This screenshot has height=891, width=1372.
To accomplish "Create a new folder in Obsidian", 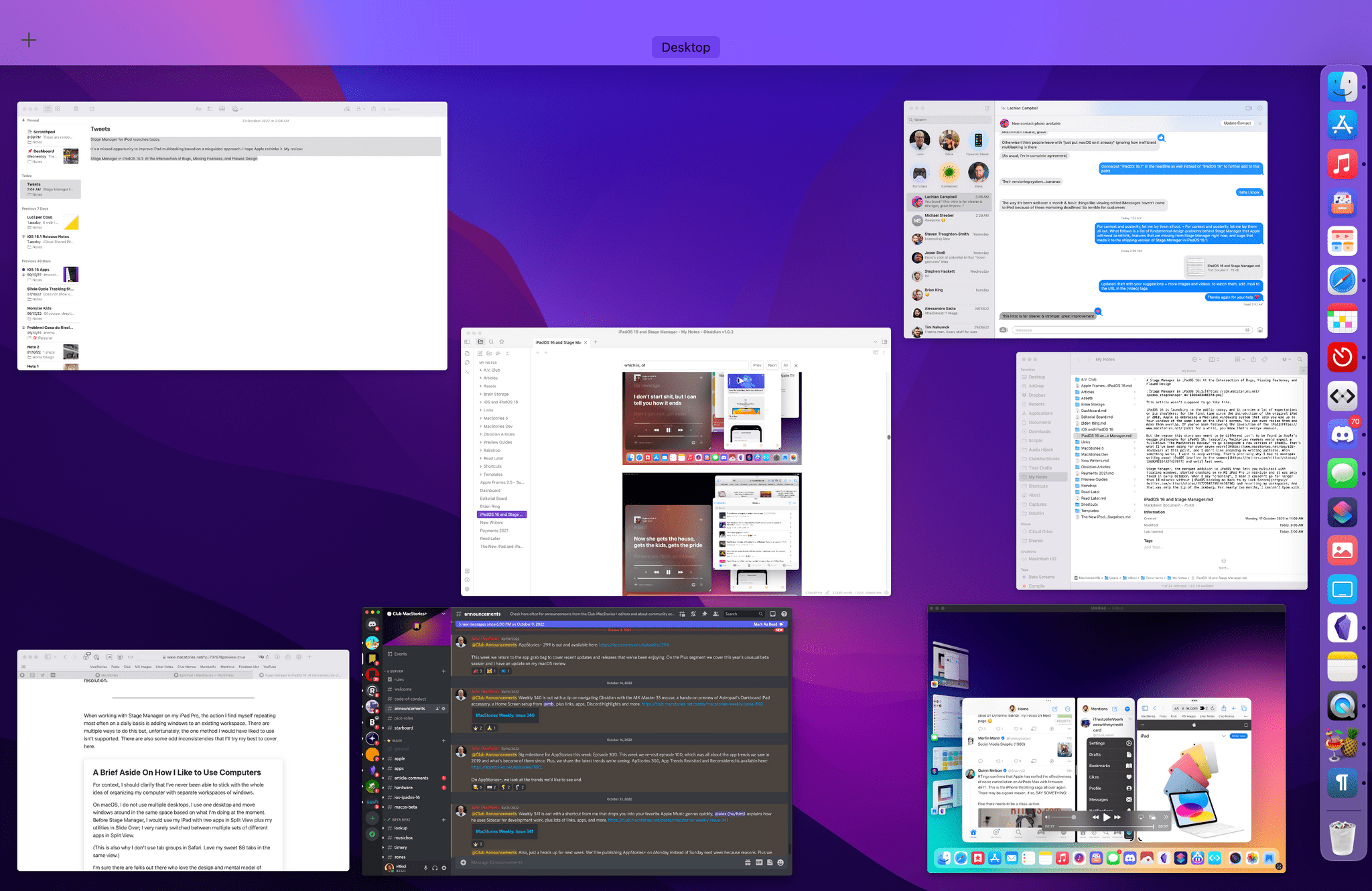I will [x=489, y=353].
